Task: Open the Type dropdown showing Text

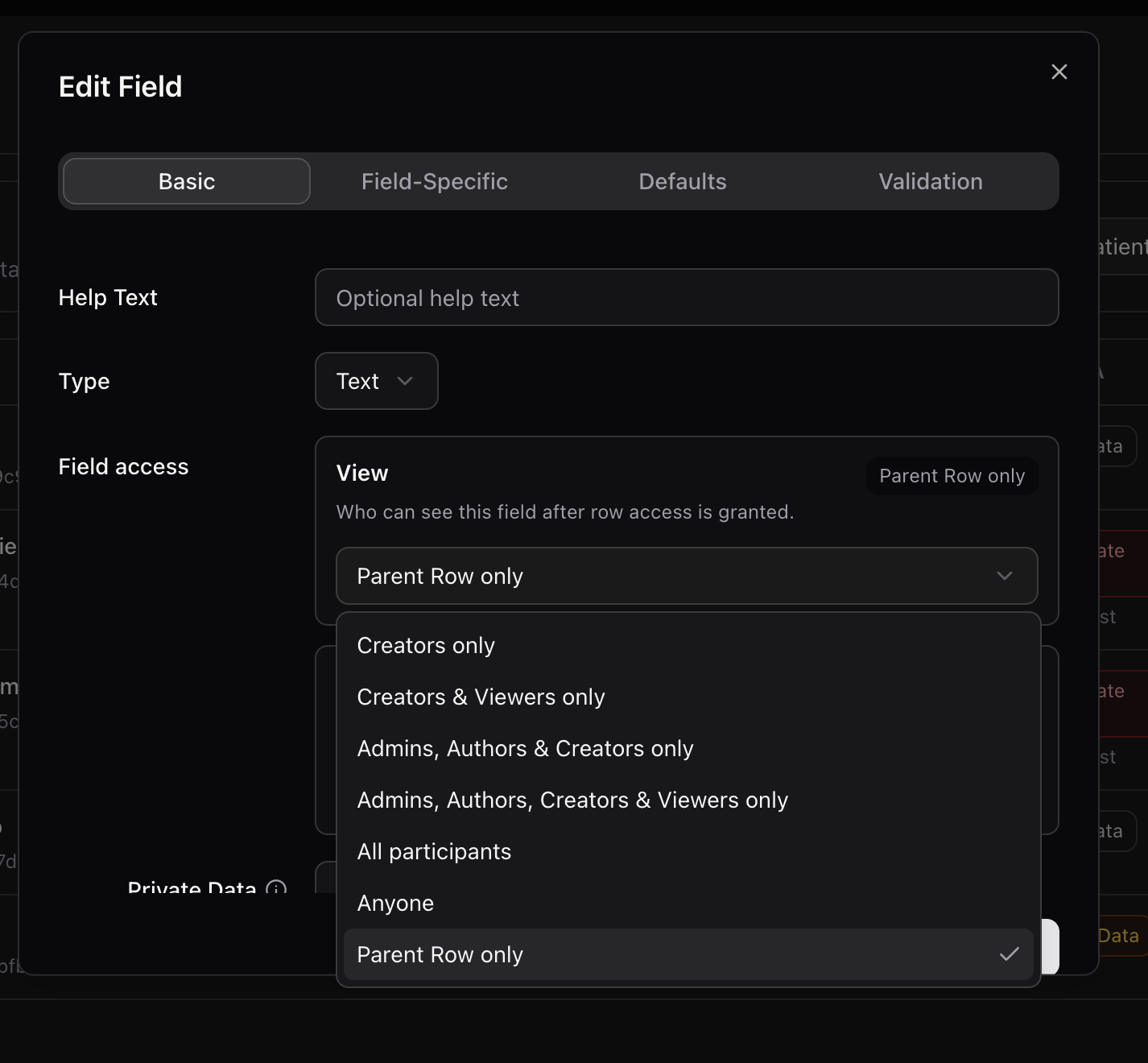Action: 377,381
